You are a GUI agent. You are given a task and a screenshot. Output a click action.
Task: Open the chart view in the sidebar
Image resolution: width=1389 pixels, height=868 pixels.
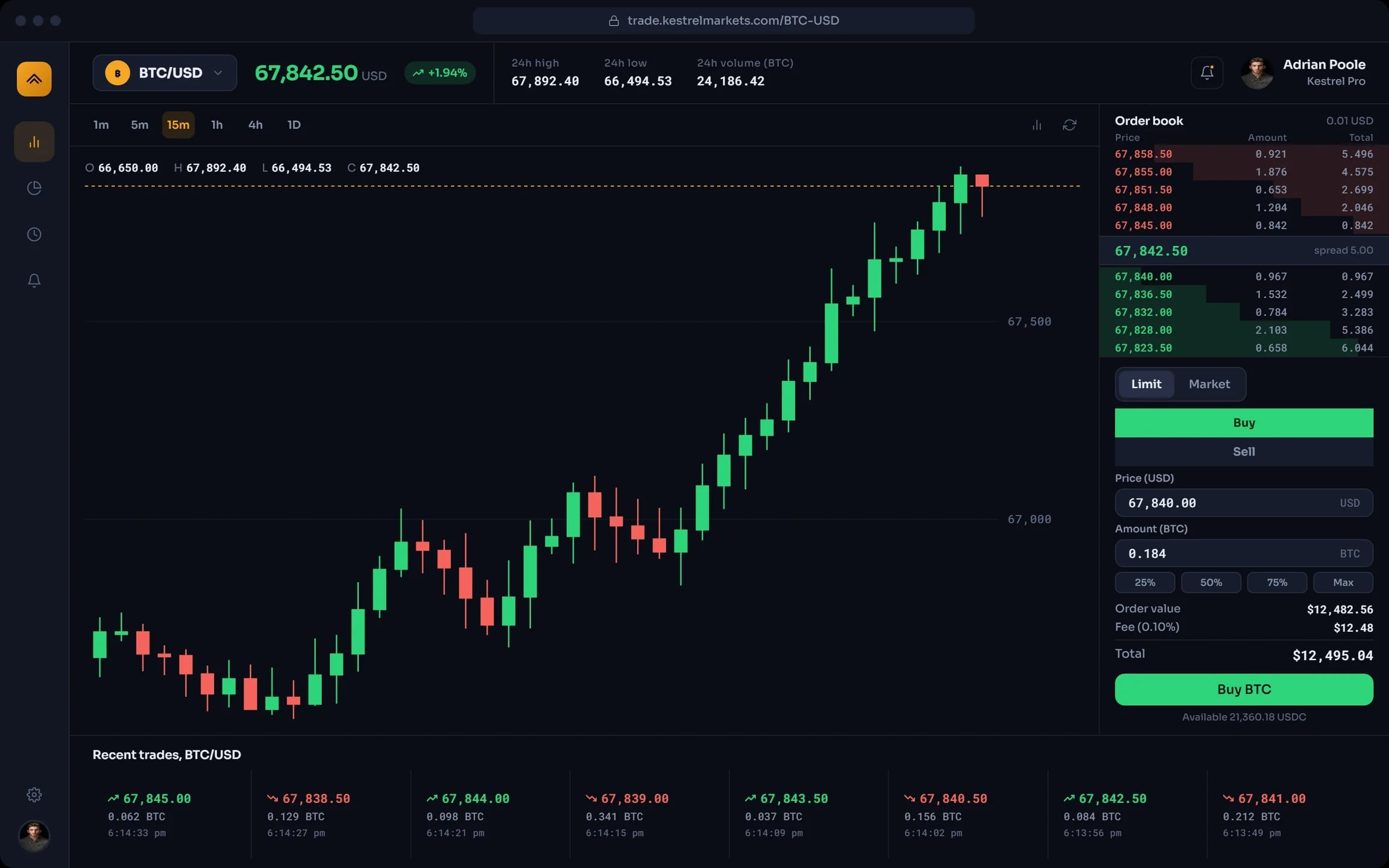point(34,142)
